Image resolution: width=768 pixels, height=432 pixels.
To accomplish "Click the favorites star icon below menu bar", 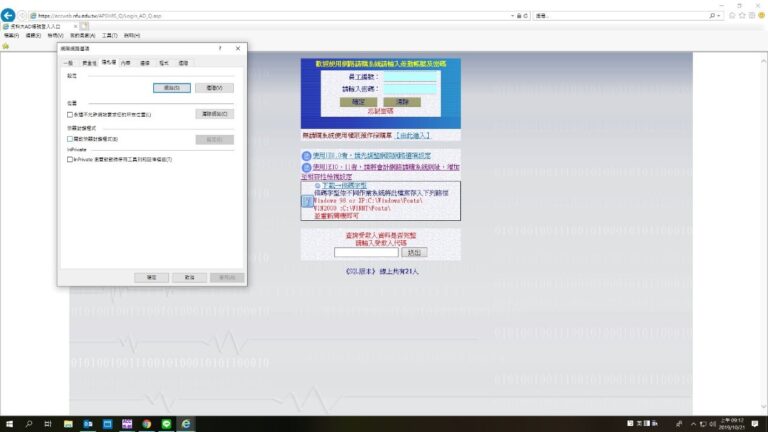I will [6, 46].
